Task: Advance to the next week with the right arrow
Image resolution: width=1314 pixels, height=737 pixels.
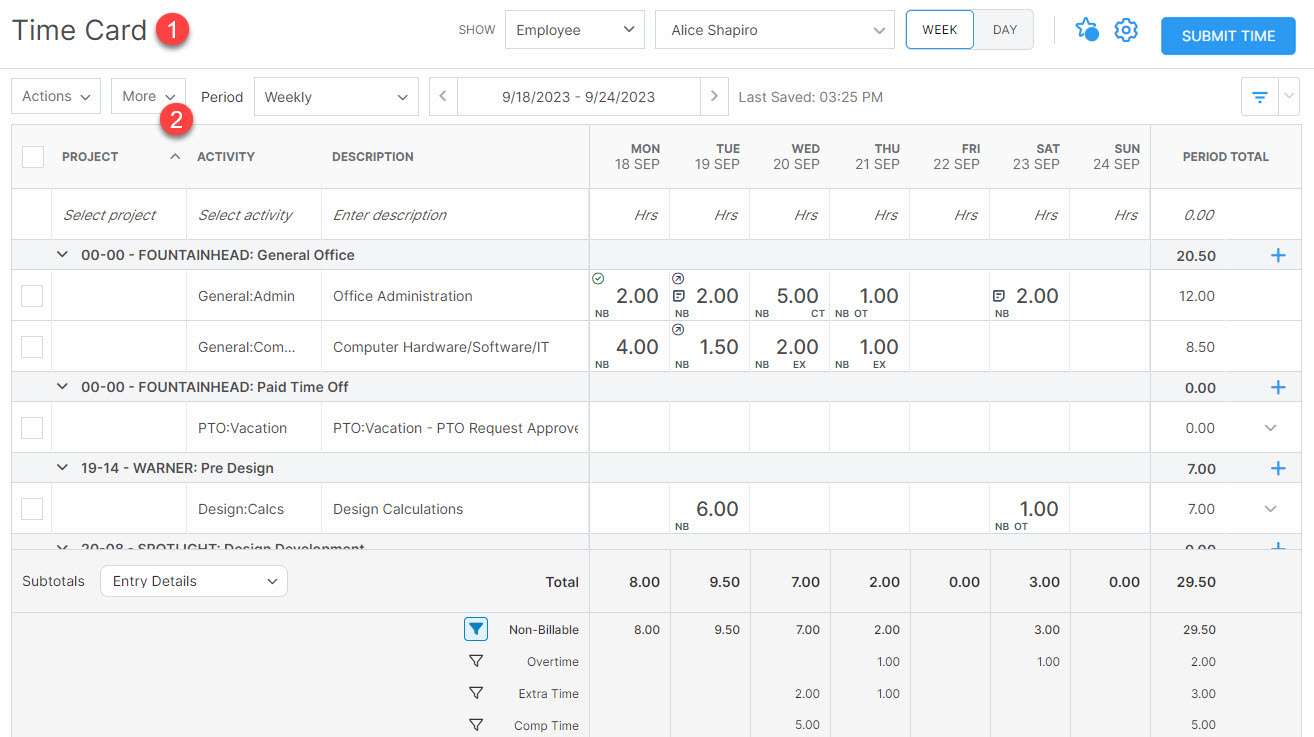Action: click(x=714, y=96)
